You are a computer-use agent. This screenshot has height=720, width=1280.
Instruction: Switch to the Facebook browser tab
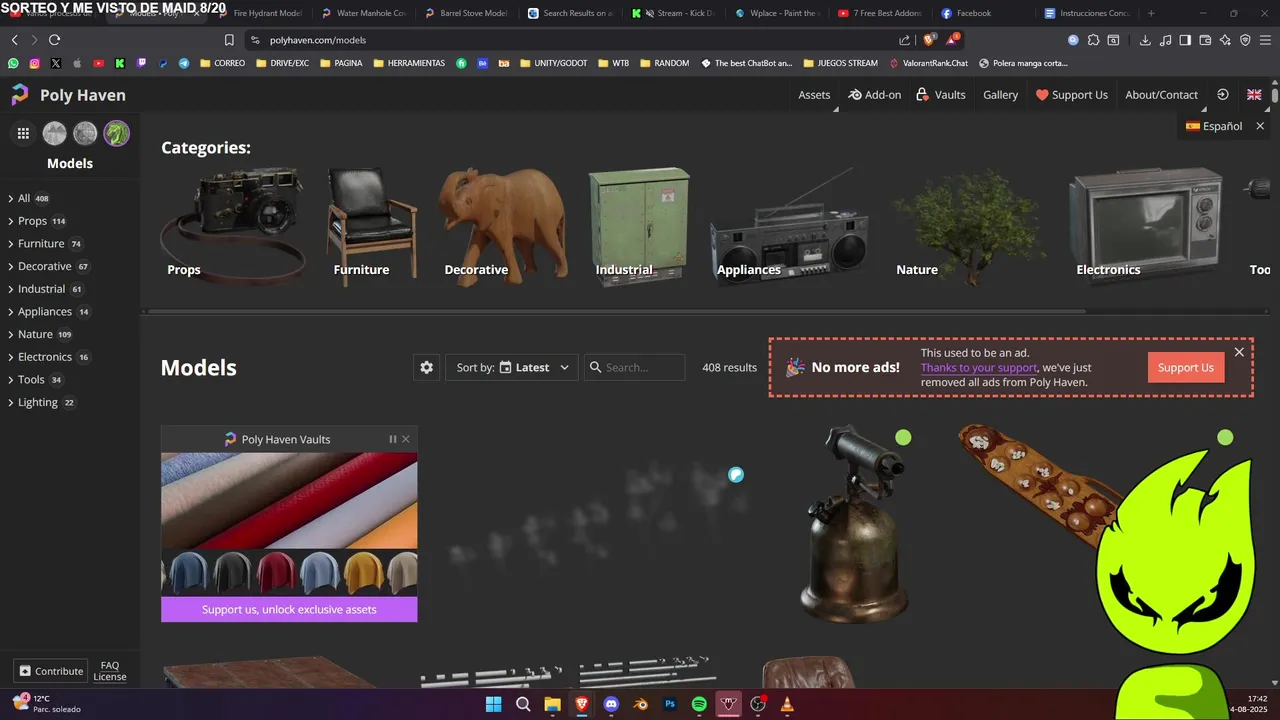pos(973,13)
